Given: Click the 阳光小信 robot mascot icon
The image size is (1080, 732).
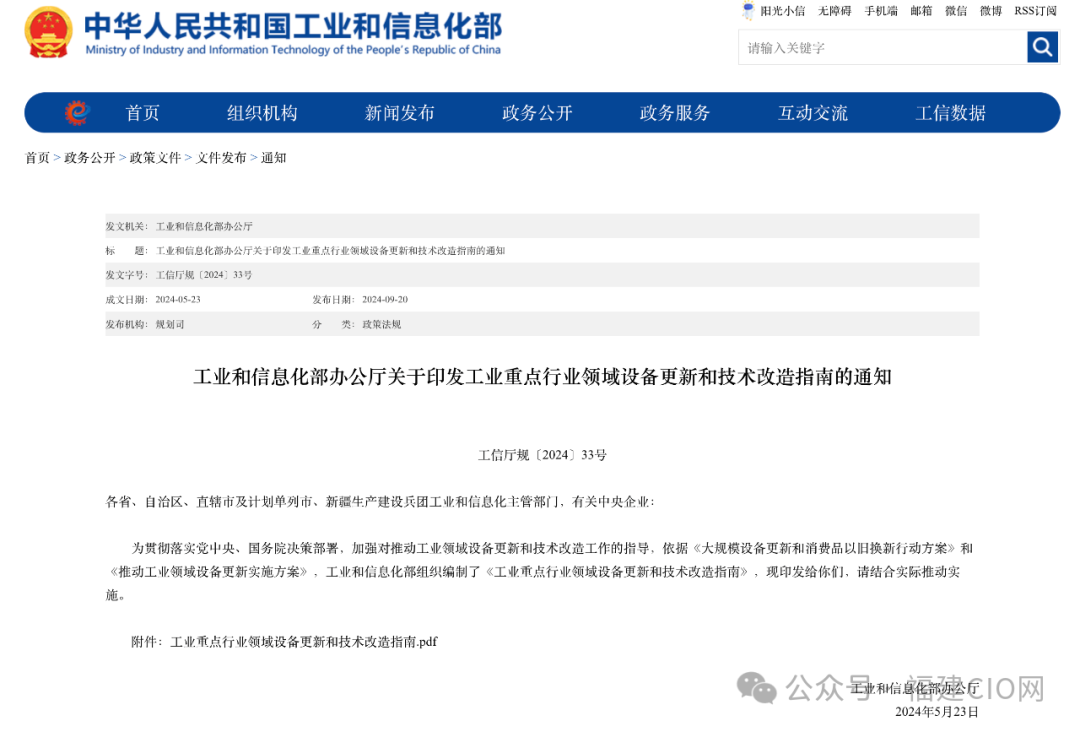Looking at the screenshot, I should click(748, 11).
